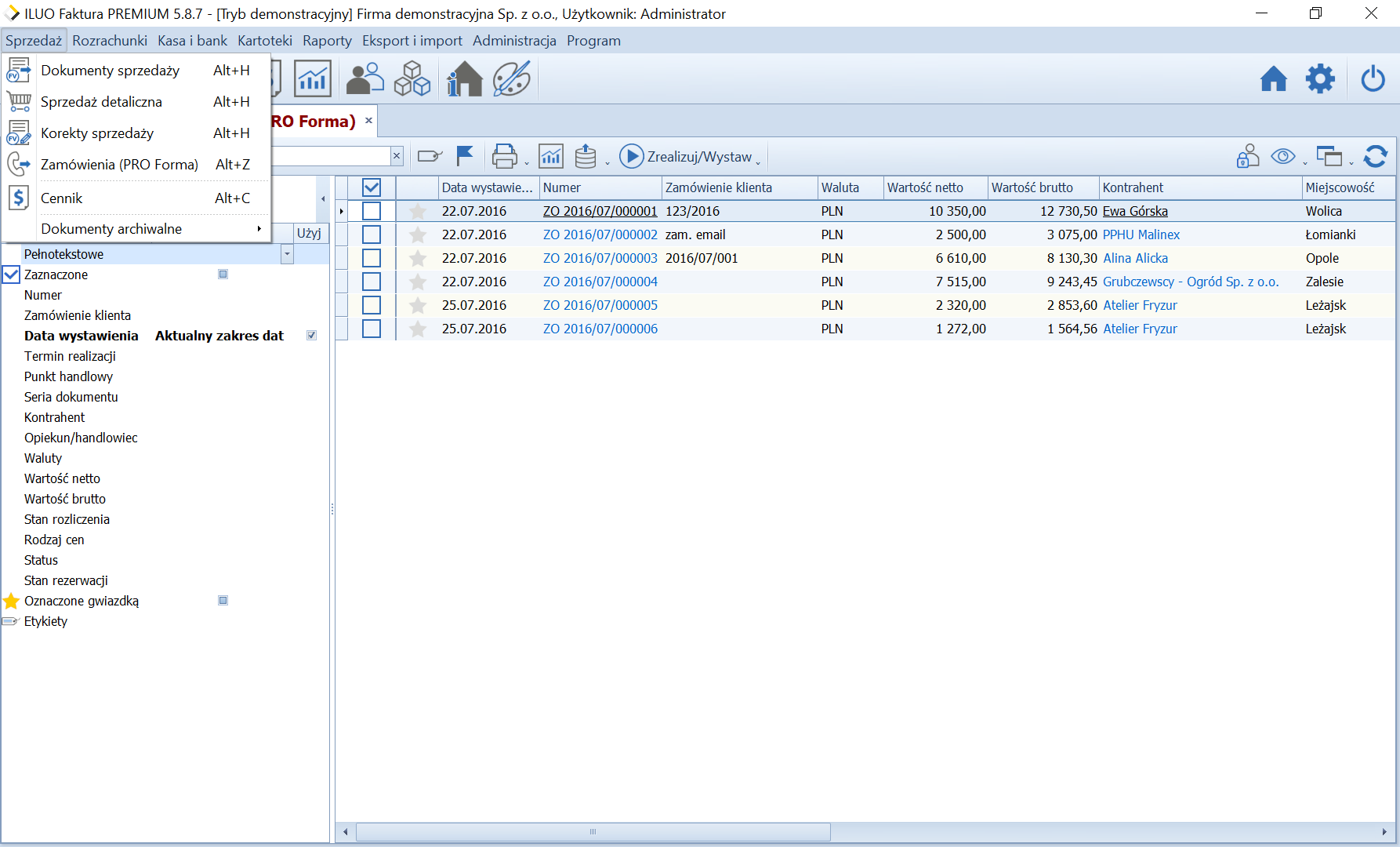Open the appearance palette and brush icon
This screenshot has width=1400, height=847.
512,78
